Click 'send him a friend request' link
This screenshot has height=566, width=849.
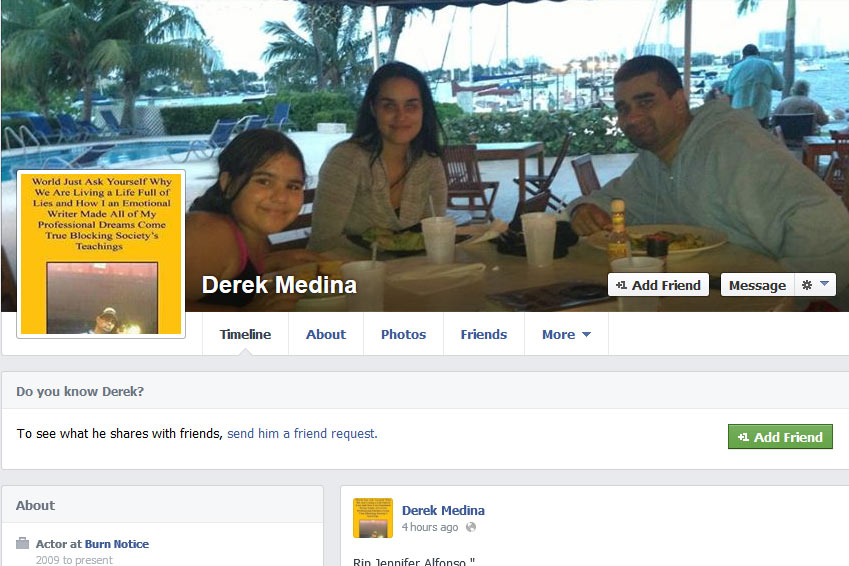pyautogui.click(x=302, y=433)
